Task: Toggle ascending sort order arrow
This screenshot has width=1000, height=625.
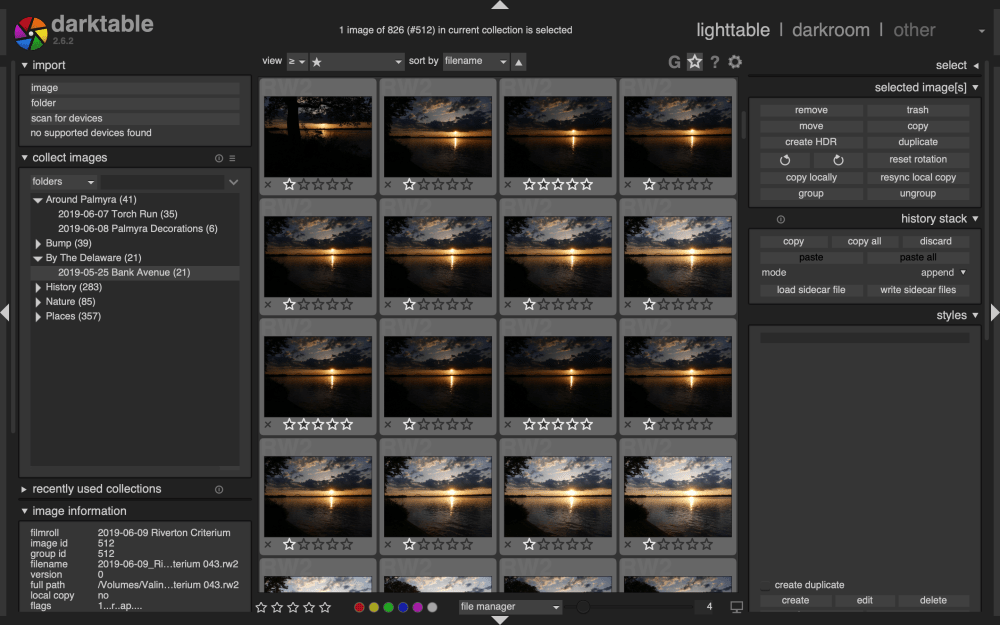Action: click(x=516, y=61)
